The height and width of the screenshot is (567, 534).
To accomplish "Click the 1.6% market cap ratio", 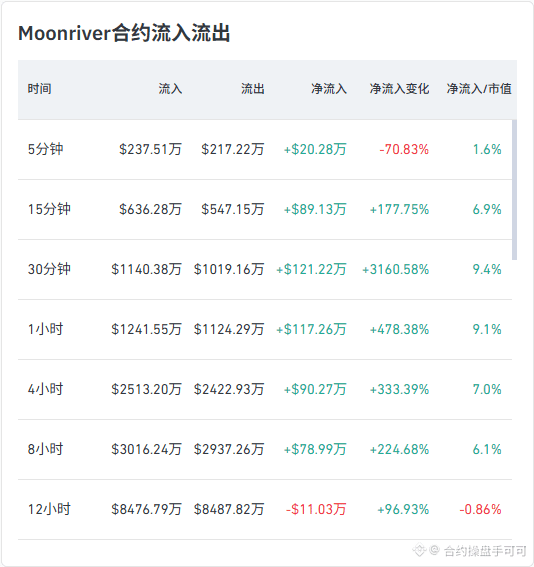I will point(487,149).
